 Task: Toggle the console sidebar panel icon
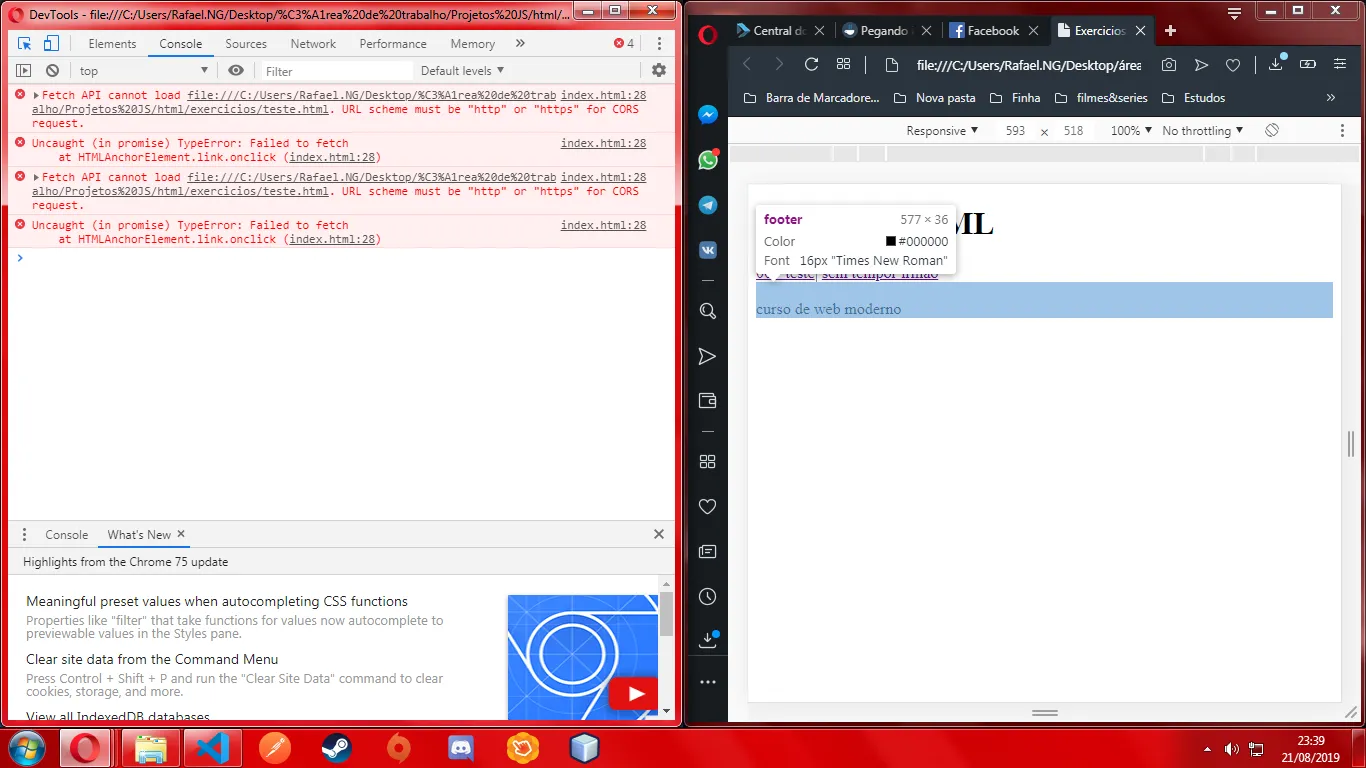click(24, 71)
